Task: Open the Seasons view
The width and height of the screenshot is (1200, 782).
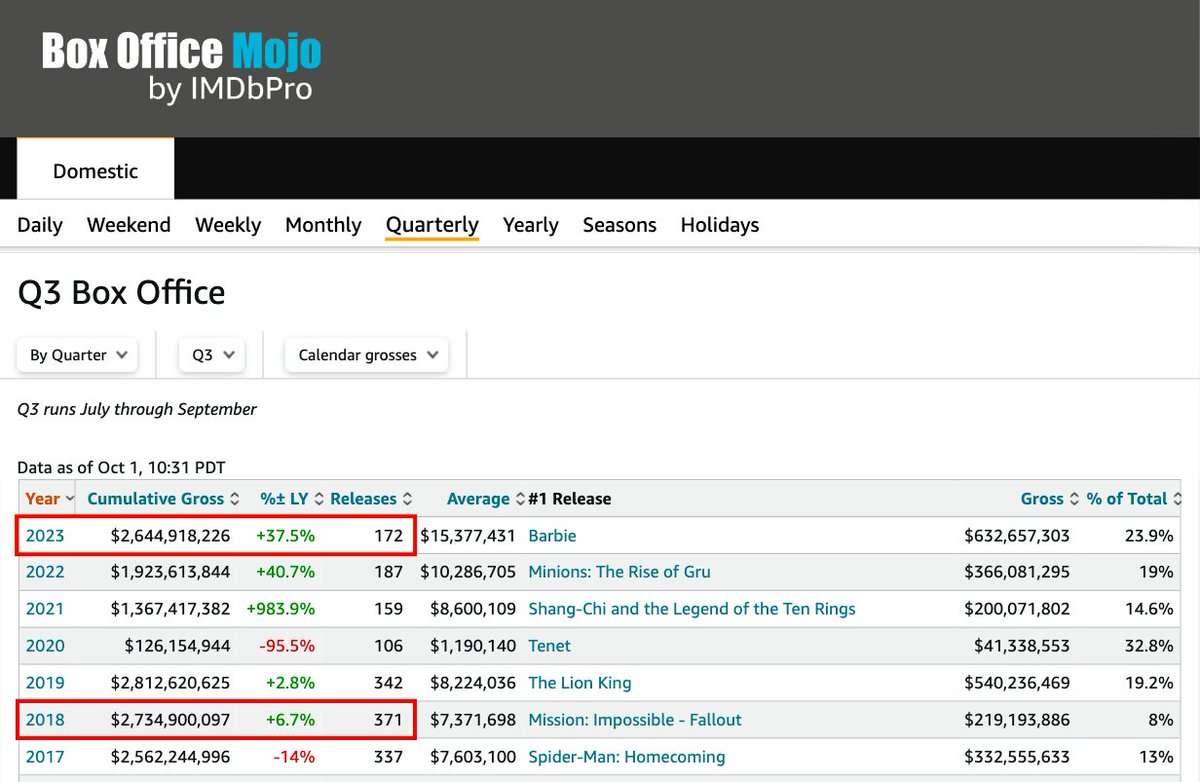Action: (619, 225)
